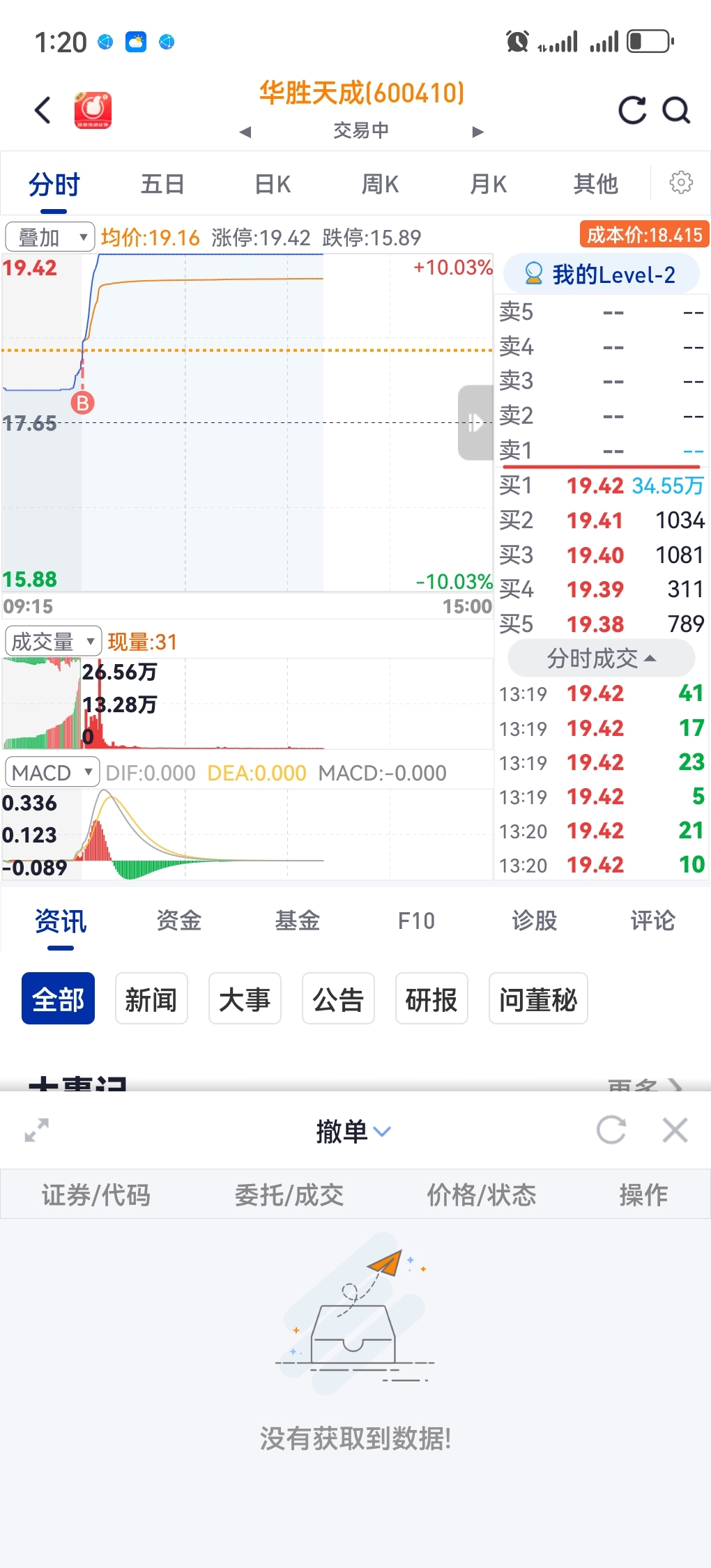Select 评论 comments tab
This screenshot has width=711, height=1568.
653,921
